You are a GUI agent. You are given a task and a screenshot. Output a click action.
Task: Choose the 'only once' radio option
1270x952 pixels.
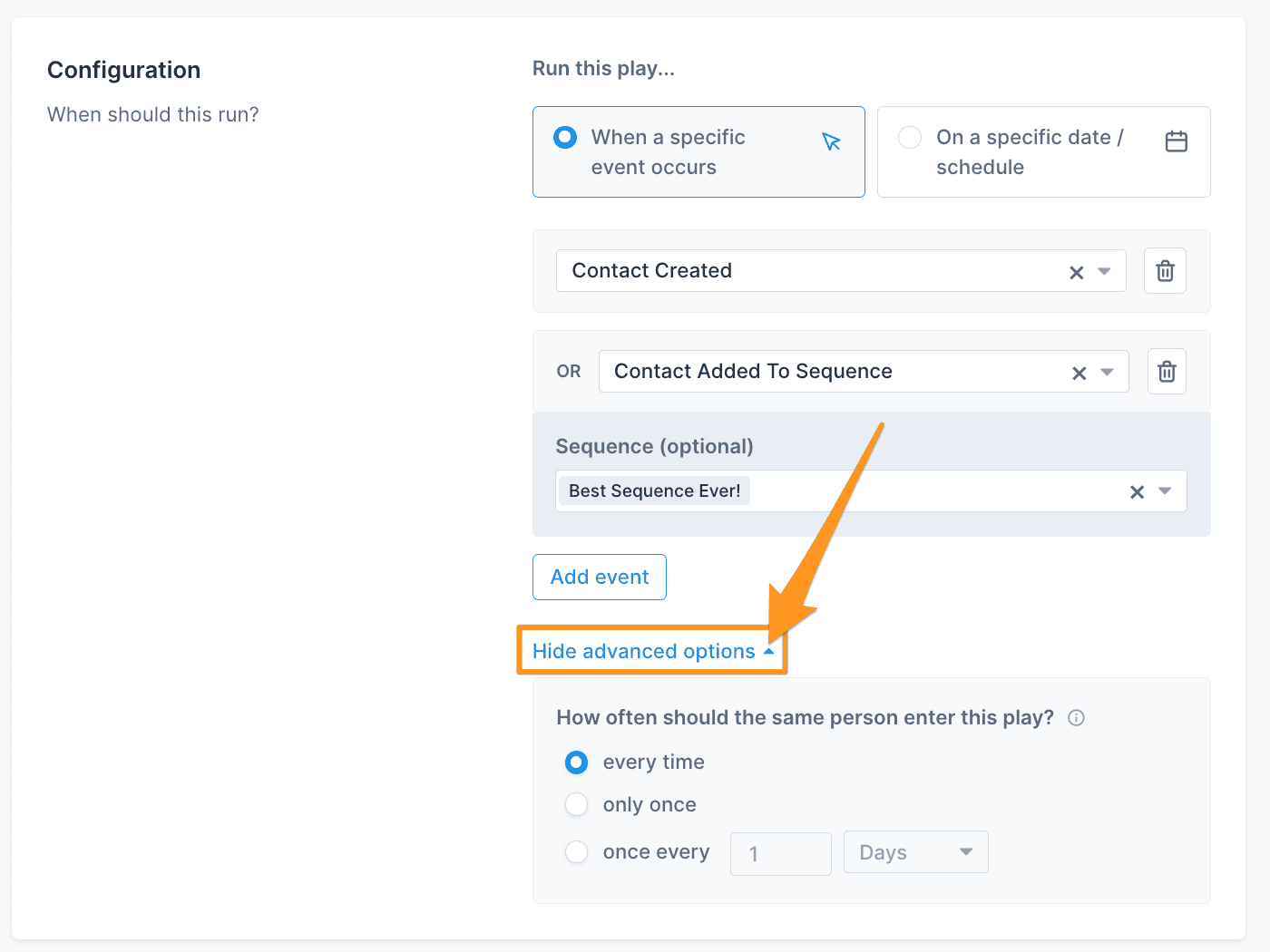576,804
